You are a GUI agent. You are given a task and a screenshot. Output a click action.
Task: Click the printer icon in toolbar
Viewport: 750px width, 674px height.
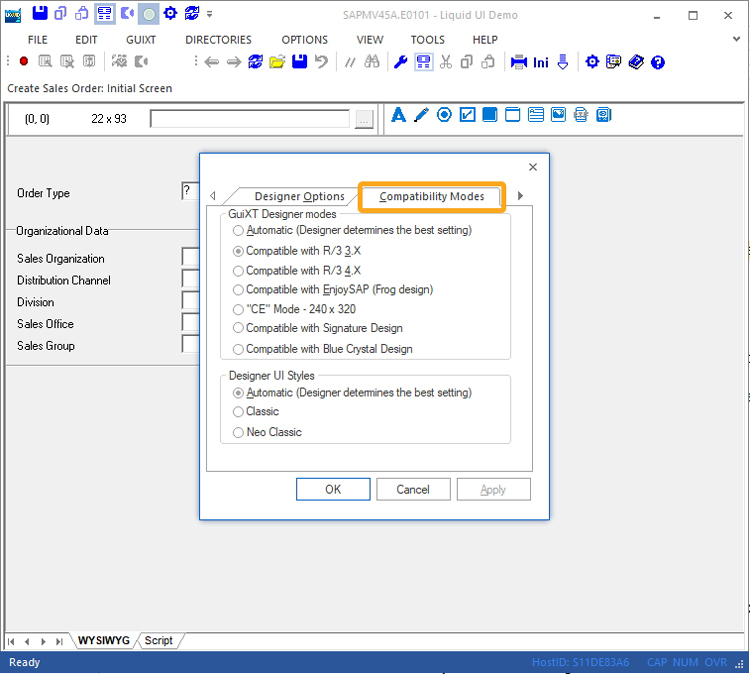[519, 62]
